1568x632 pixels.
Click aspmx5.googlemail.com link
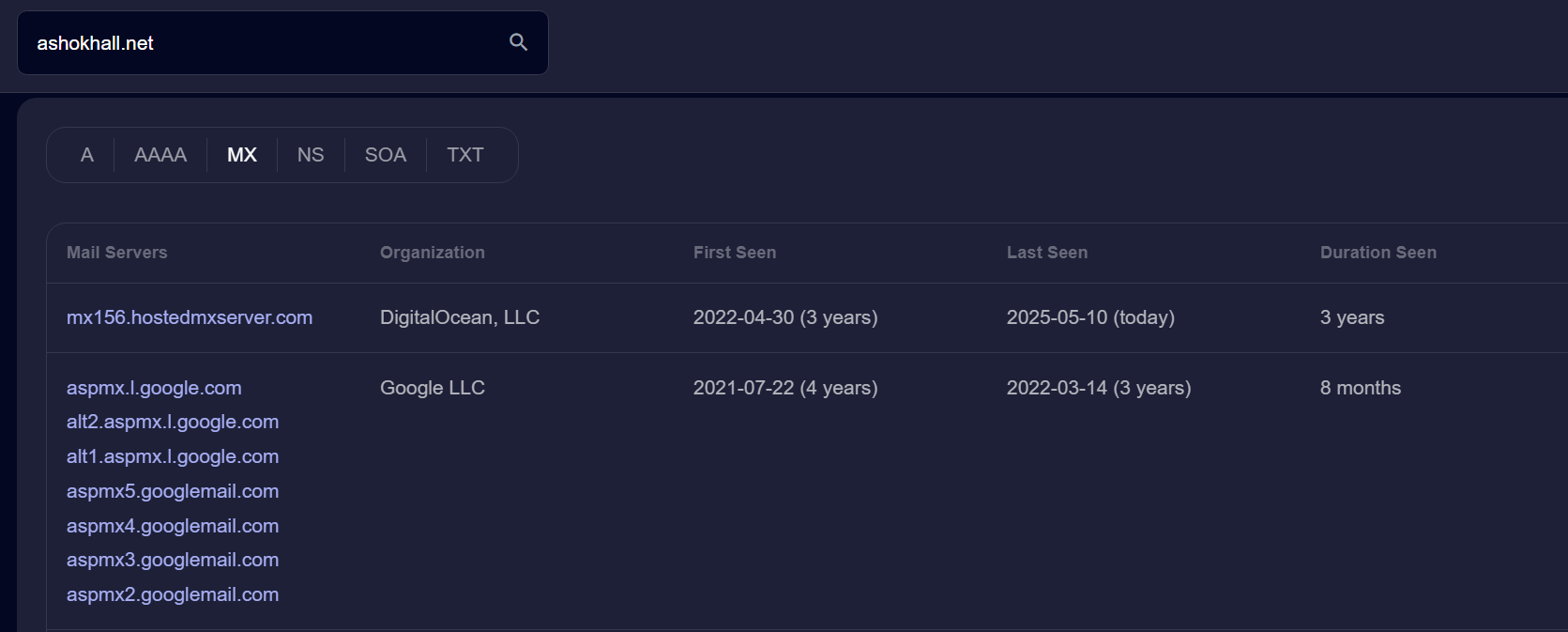tap(173, 491)
